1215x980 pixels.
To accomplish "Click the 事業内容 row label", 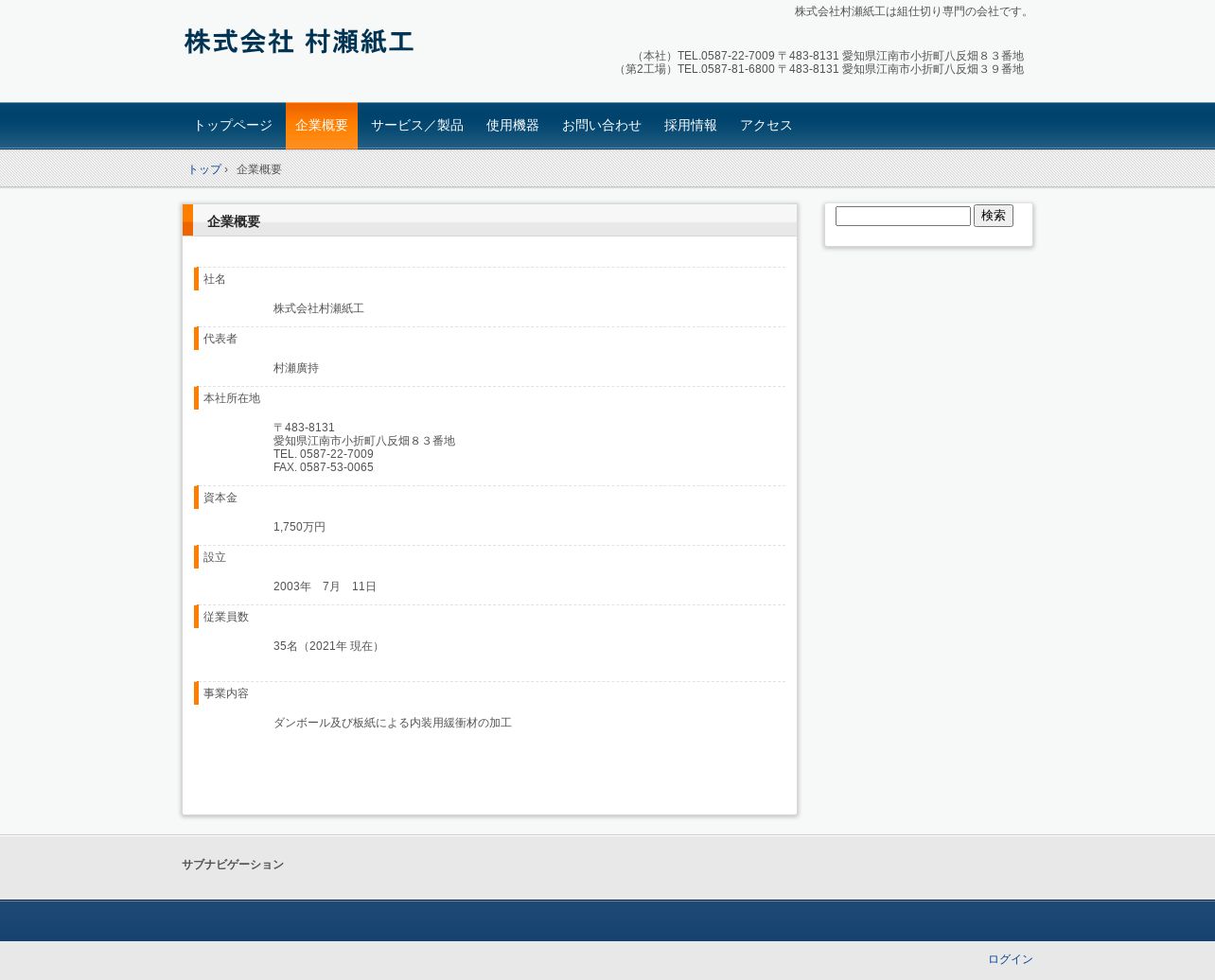I will [x=226, y=693].
